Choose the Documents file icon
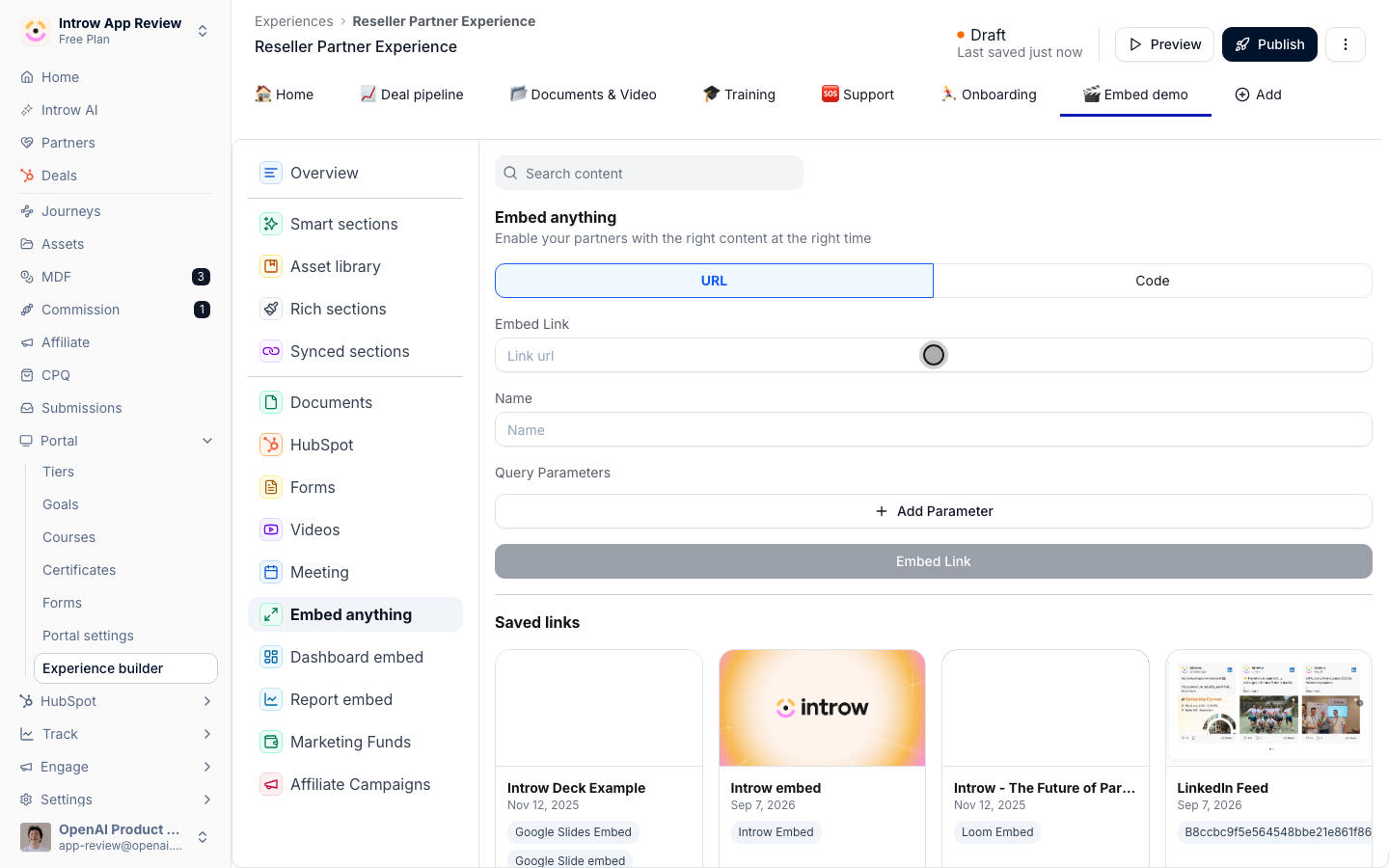The width and height of the screenshot is (1389, 868). coord(271,402)
